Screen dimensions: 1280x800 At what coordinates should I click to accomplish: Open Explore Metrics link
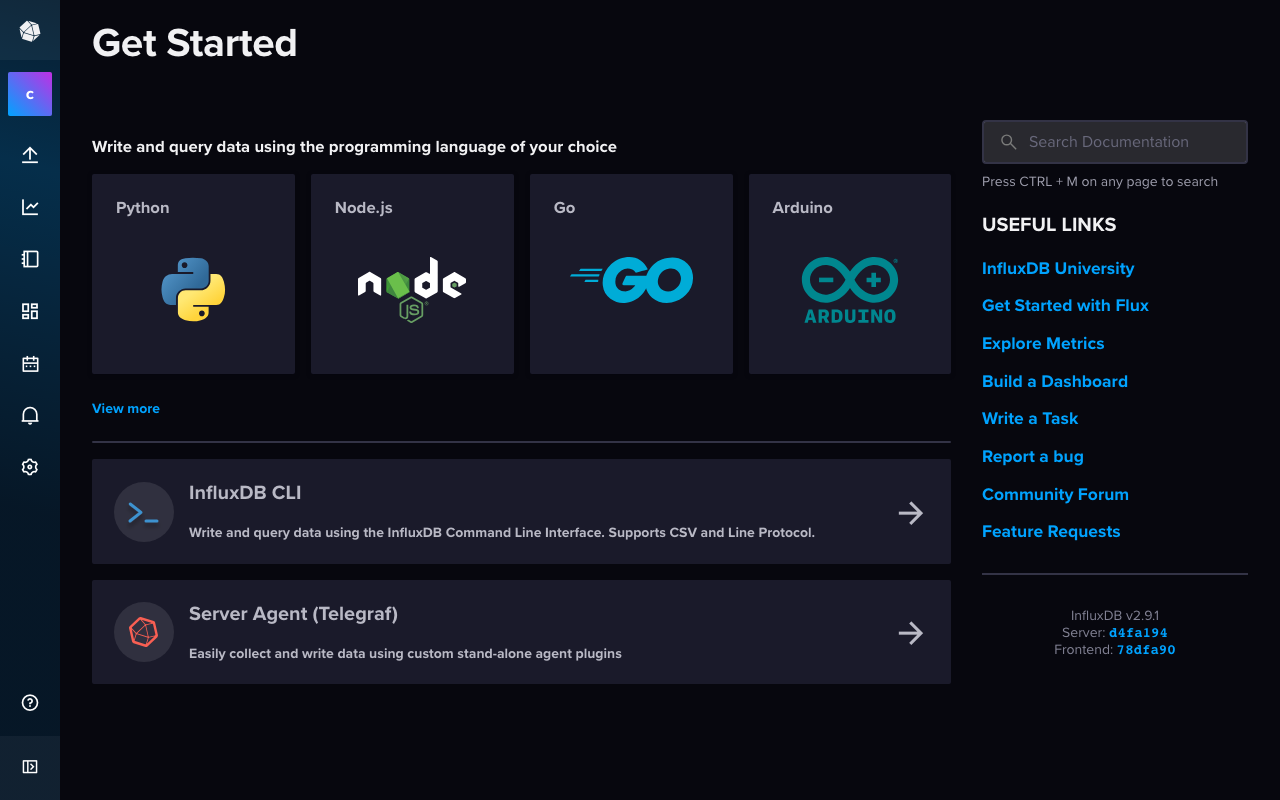click(x=1043, y=343)
